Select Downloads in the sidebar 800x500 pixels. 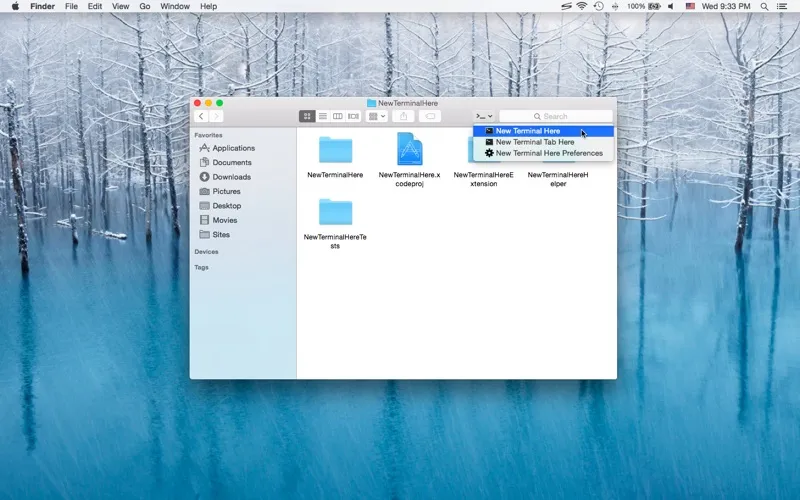pos(231,177)
